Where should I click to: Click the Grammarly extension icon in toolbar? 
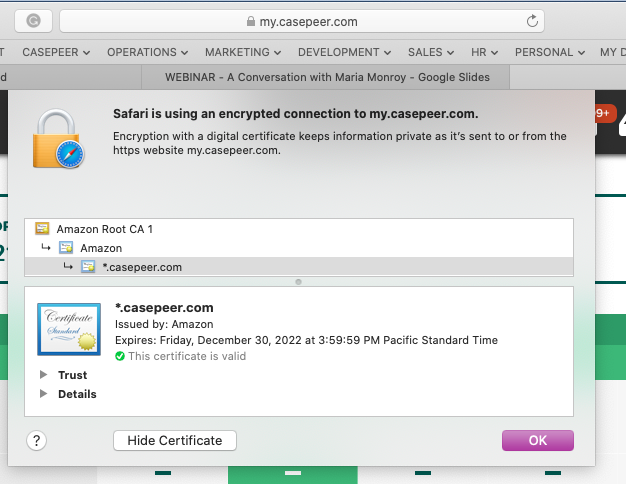(34, 21)
